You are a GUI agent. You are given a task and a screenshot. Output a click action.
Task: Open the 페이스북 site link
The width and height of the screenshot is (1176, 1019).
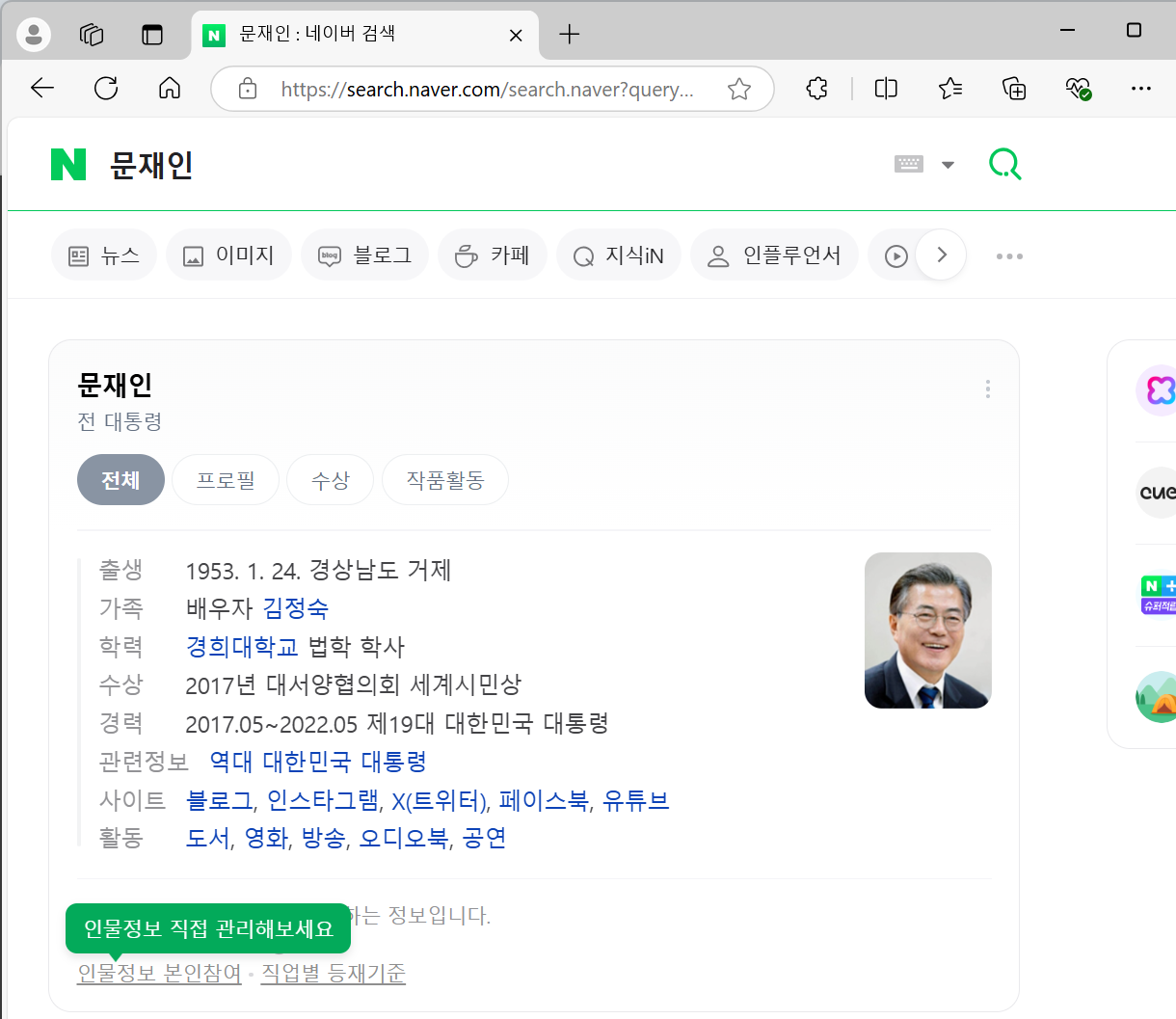[544, 800]
